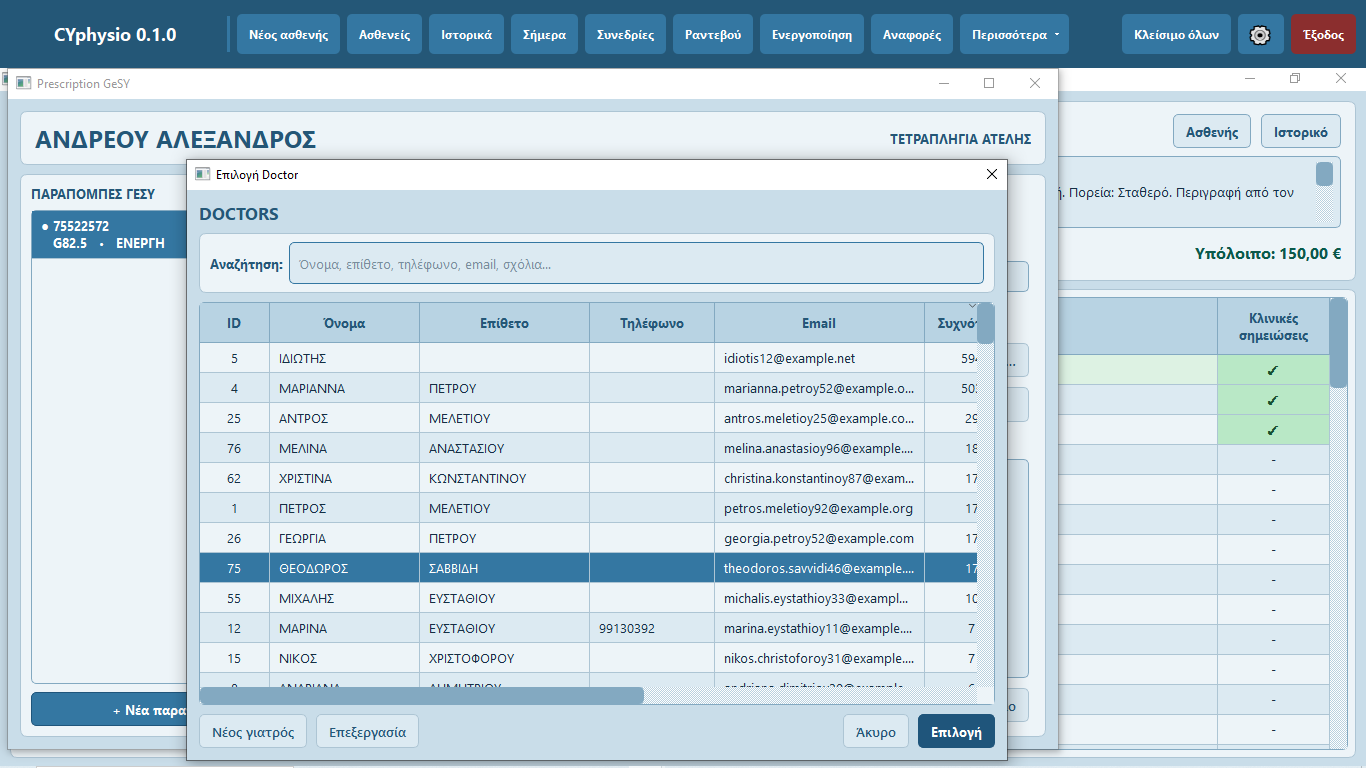
Task: Close the Επιλογή Doctor dialog
Action: 992,174
